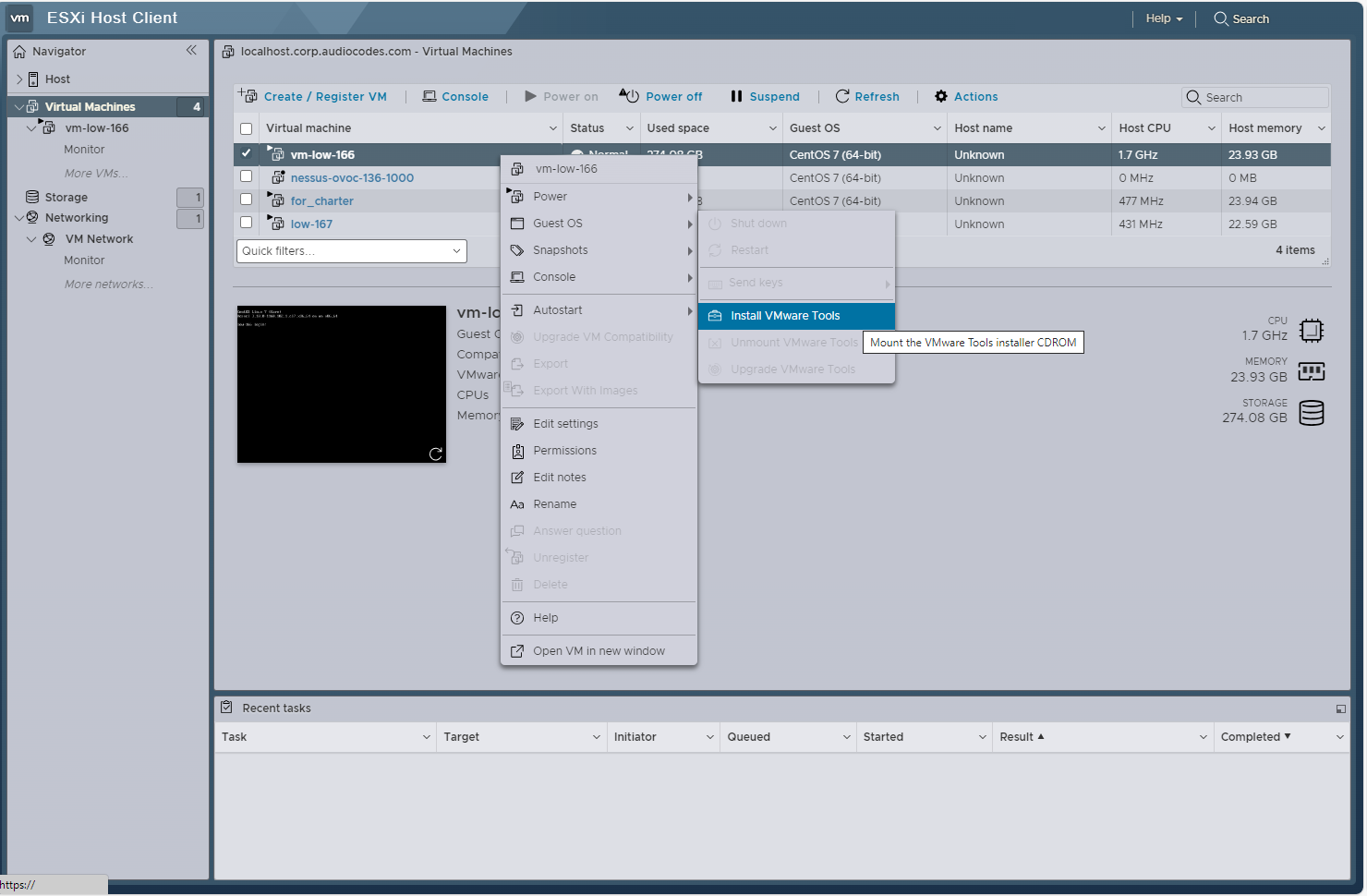Collapse the Navigator panel with double-chevron icon
Screen dimensions: 1367x896
click(x=191, y=51)
